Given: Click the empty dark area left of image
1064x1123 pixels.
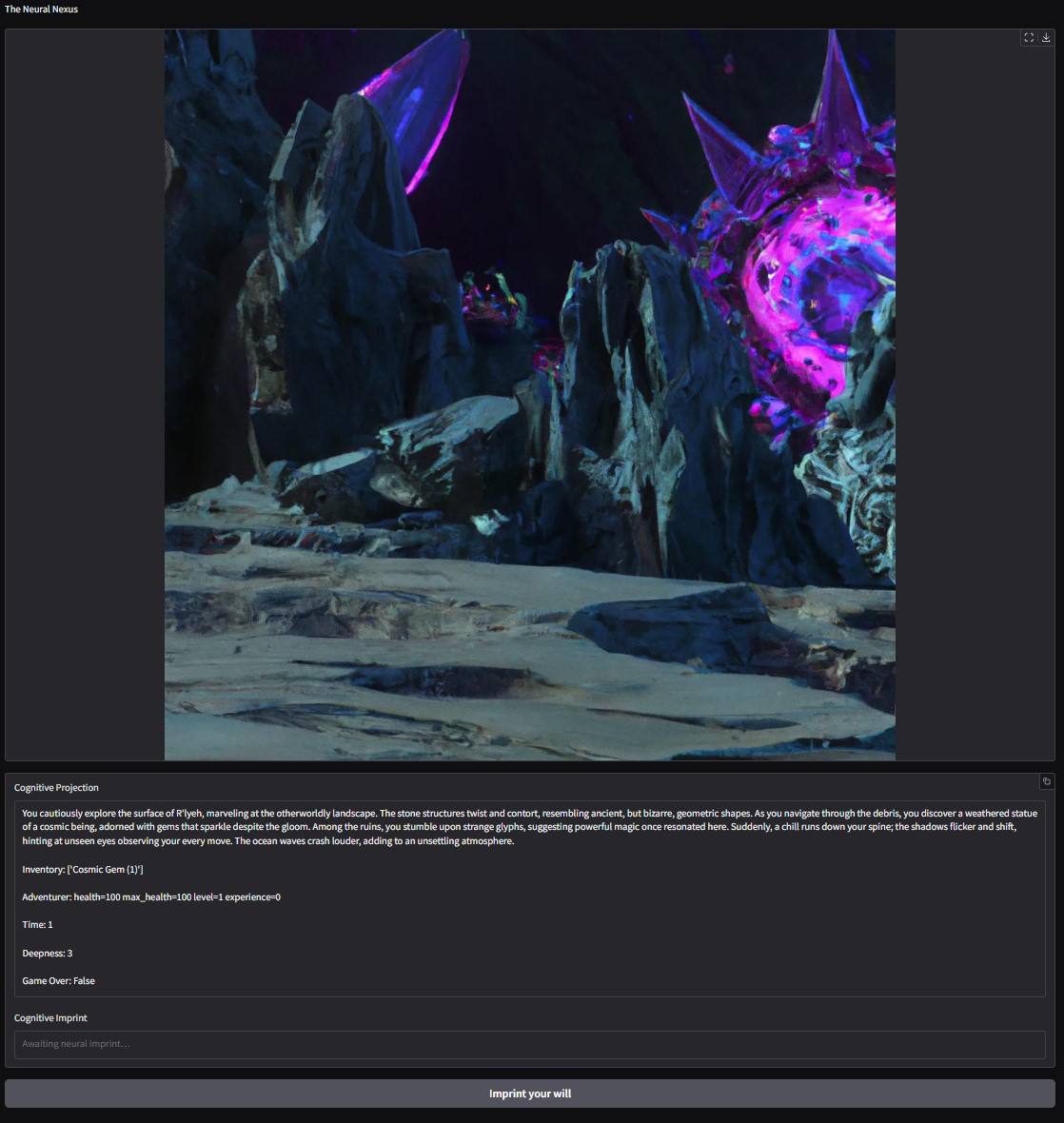Looking at the screenshot, I should pos(86,381).
